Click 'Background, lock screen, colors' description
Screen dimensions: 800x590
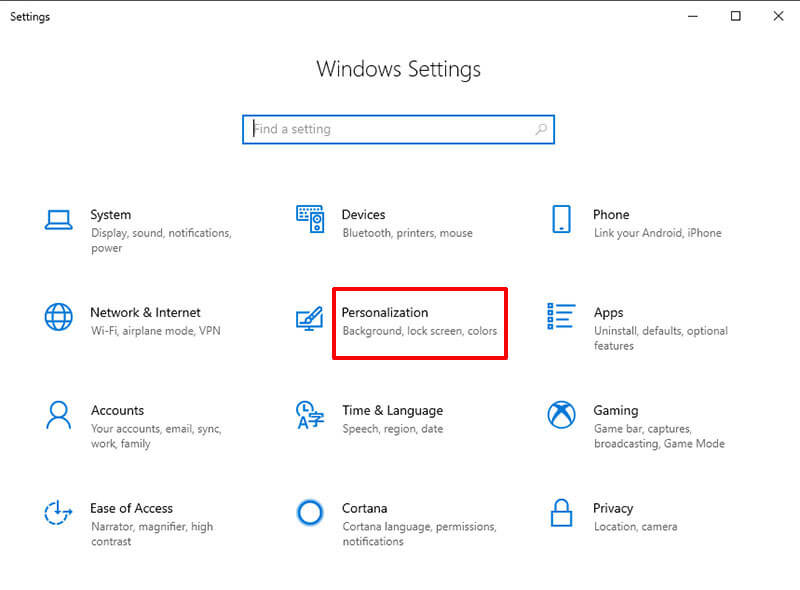click(419, 331)
